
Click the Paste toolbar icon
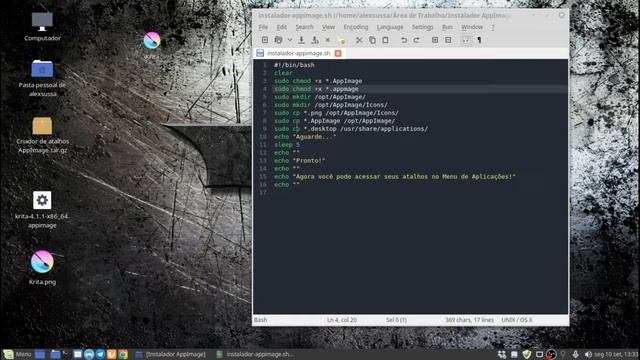pyautogui.click(x=385, y=40)
